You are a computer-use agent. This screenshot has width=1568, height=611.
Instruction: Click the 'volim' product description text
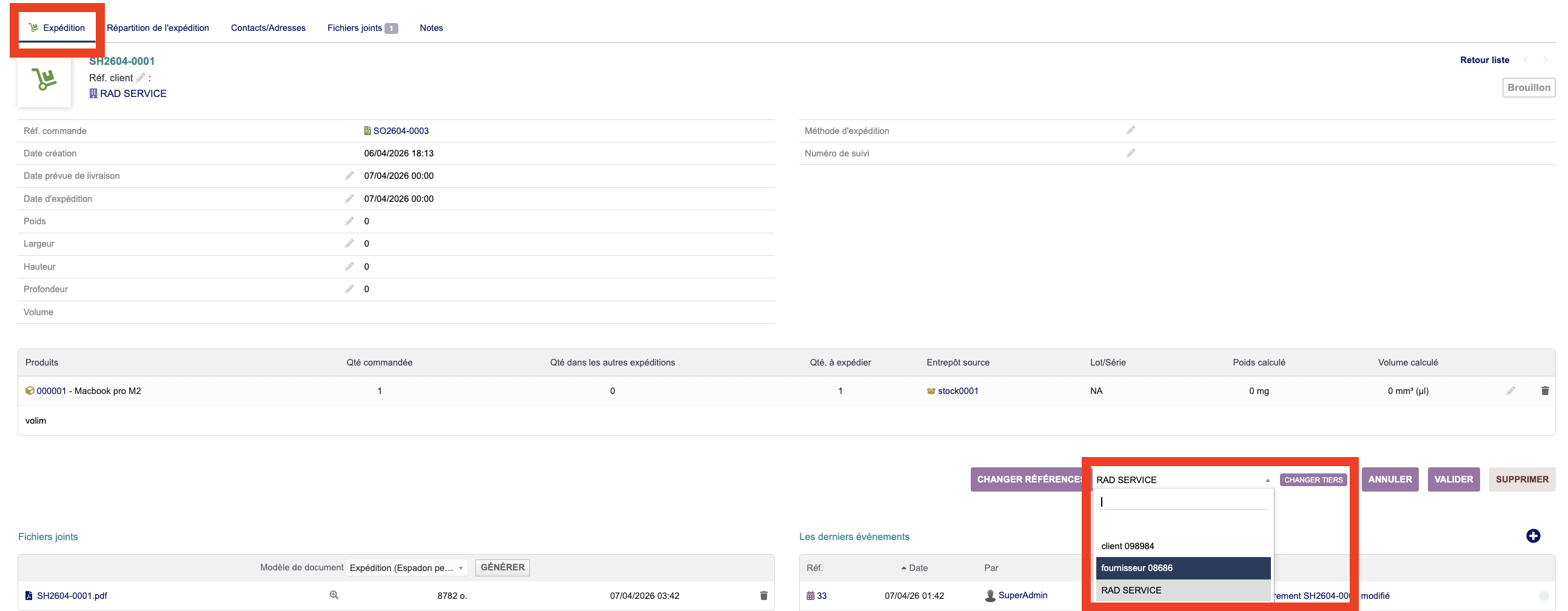pyautogui.click(x=36, y=421)
